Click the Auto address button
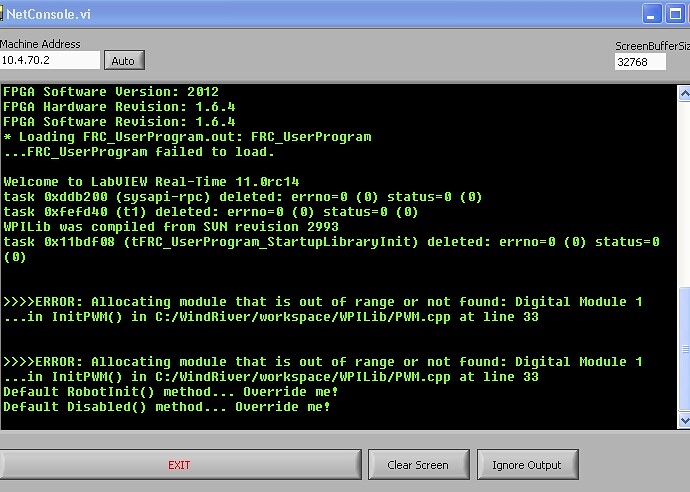690x492 pixels. coord(124,60)
